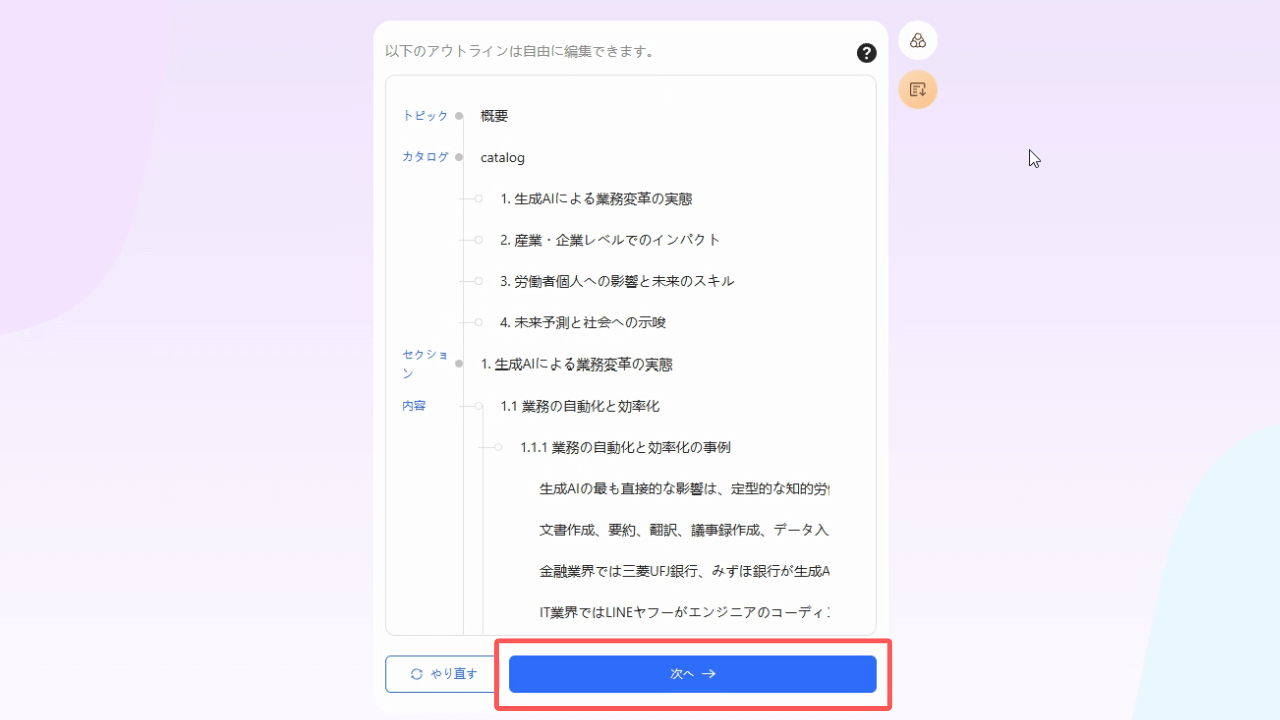Click the node circle beside 1.1 業務の自動化と効率化
This screenshot has width=1280, height=720.
[479, 406]
